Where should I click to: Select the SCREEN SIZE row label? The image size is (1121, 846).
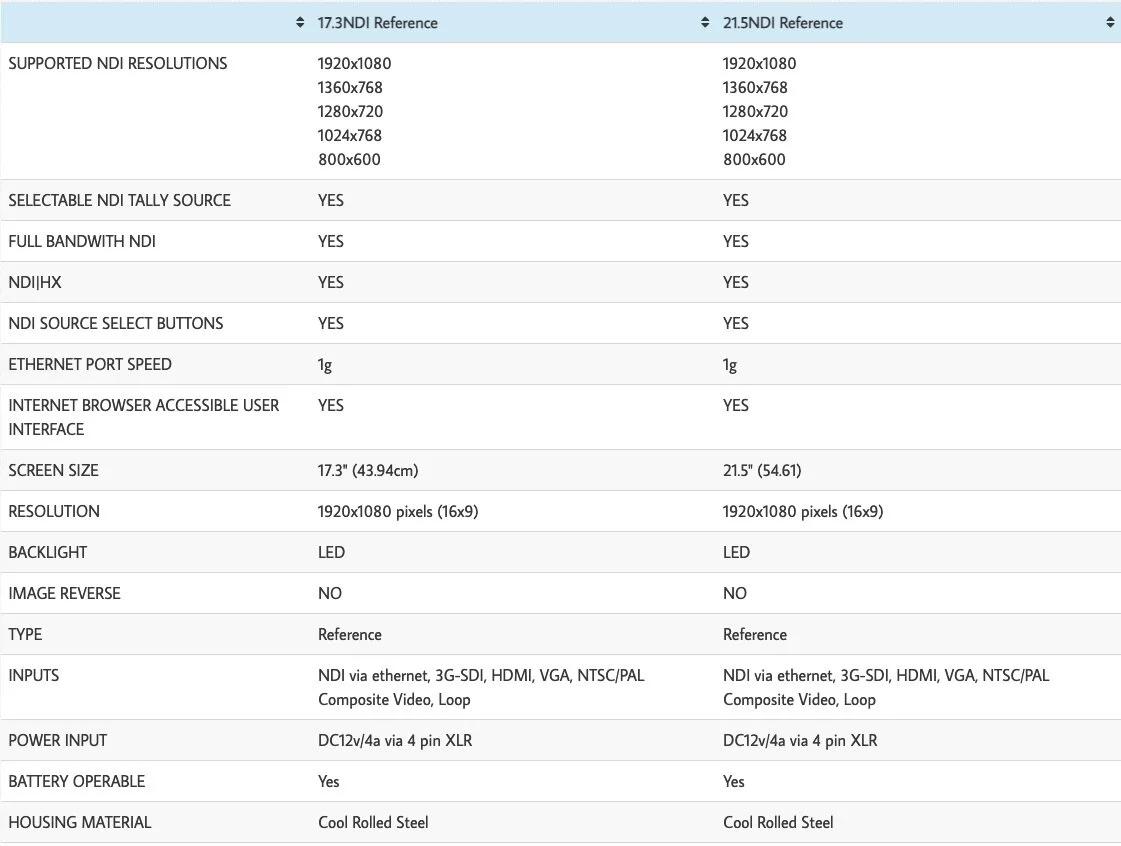(x=54, y=471)
